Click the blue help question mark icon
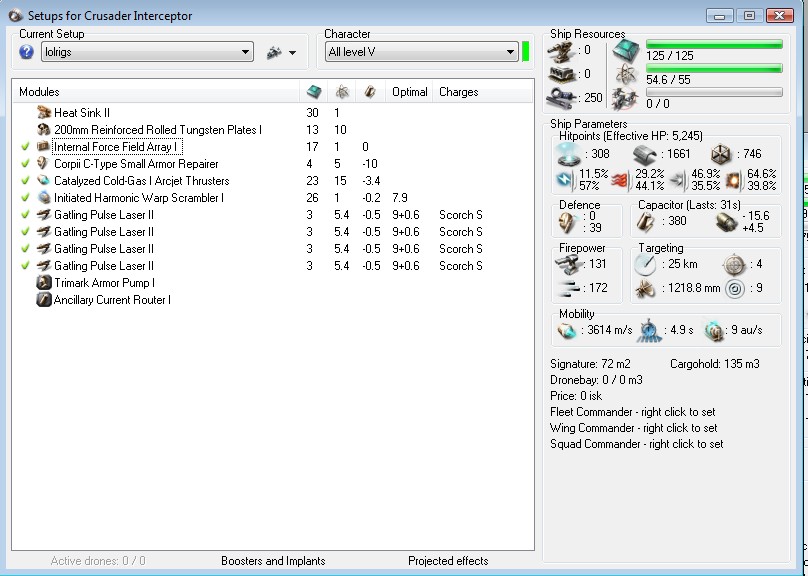Viewport: 808px width, 576px height. click(x=27, y=52)
